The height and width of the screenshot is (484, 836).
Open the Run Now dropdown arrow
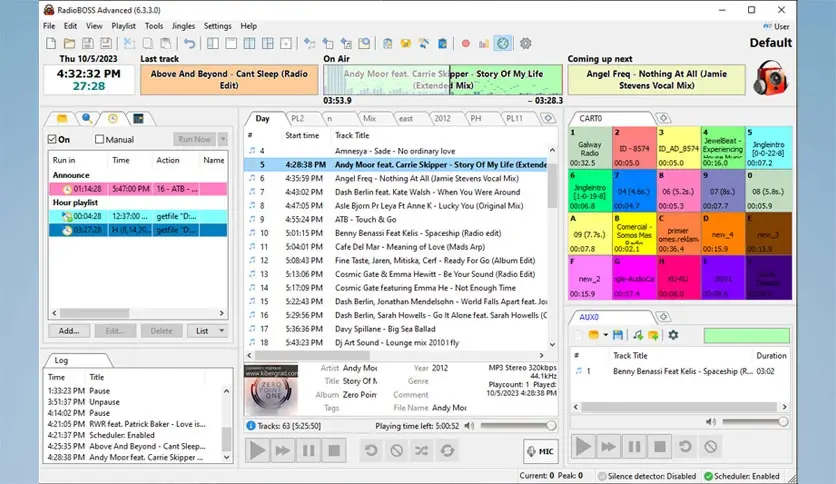pyautogui.click(x=223, y=140)
